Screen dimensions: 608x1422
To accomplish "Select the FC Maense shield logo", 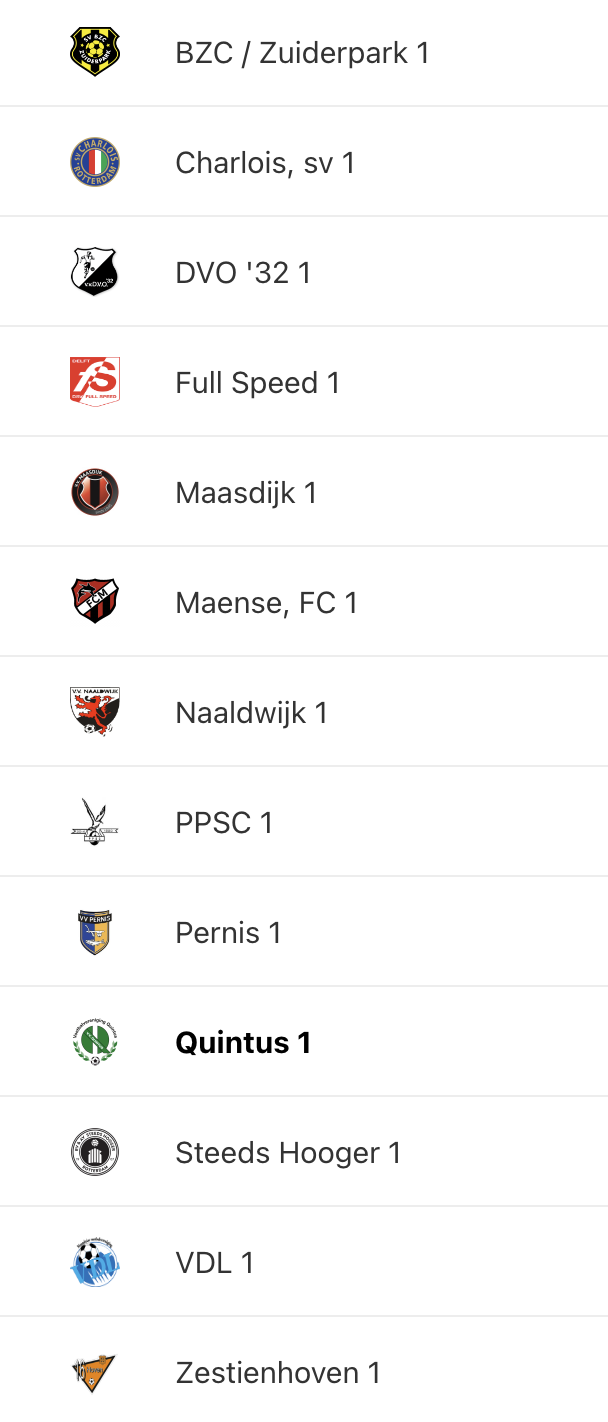I will (95, 602).
